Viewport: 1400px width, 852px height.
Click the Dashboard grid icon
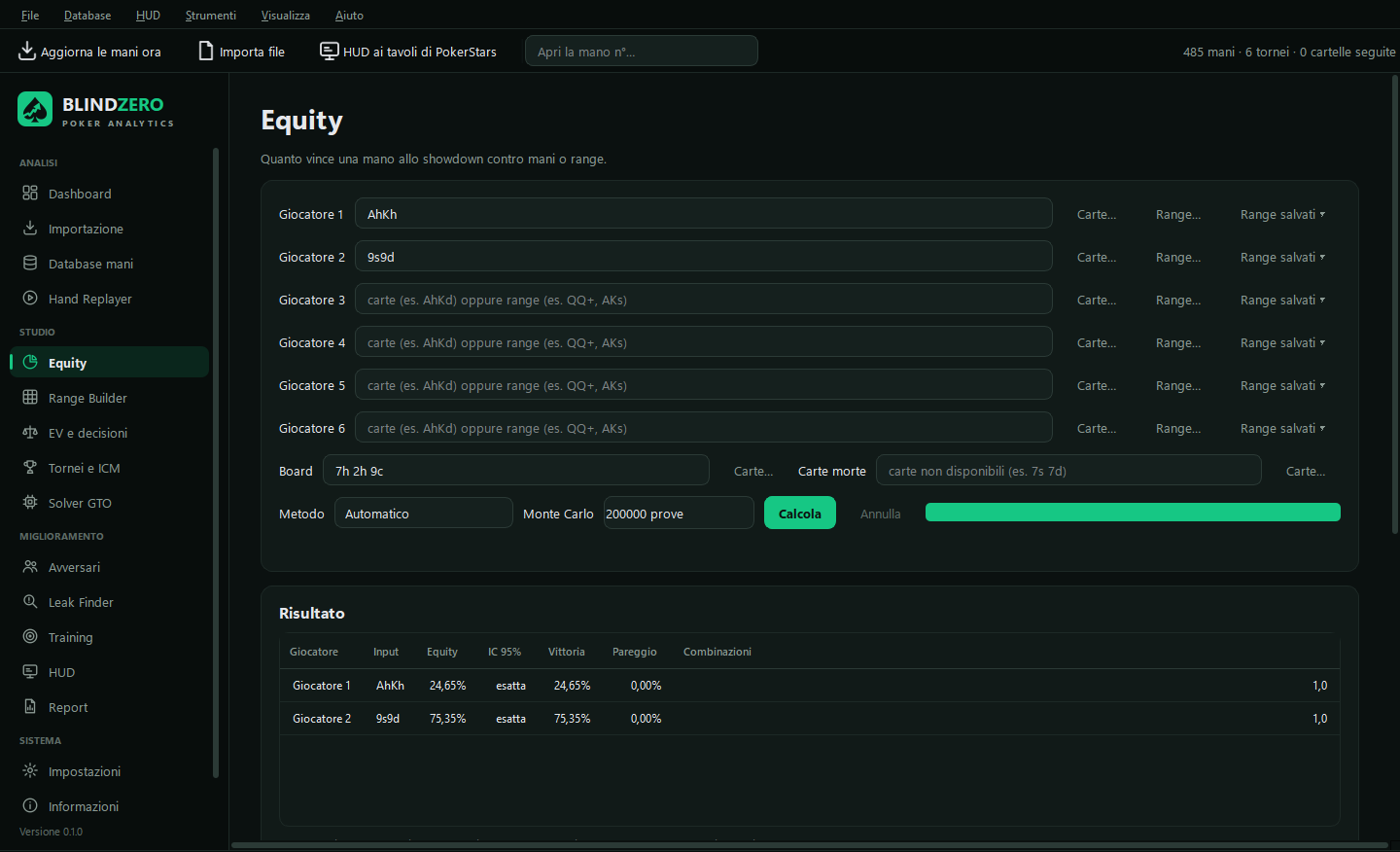tap(30, 193)
